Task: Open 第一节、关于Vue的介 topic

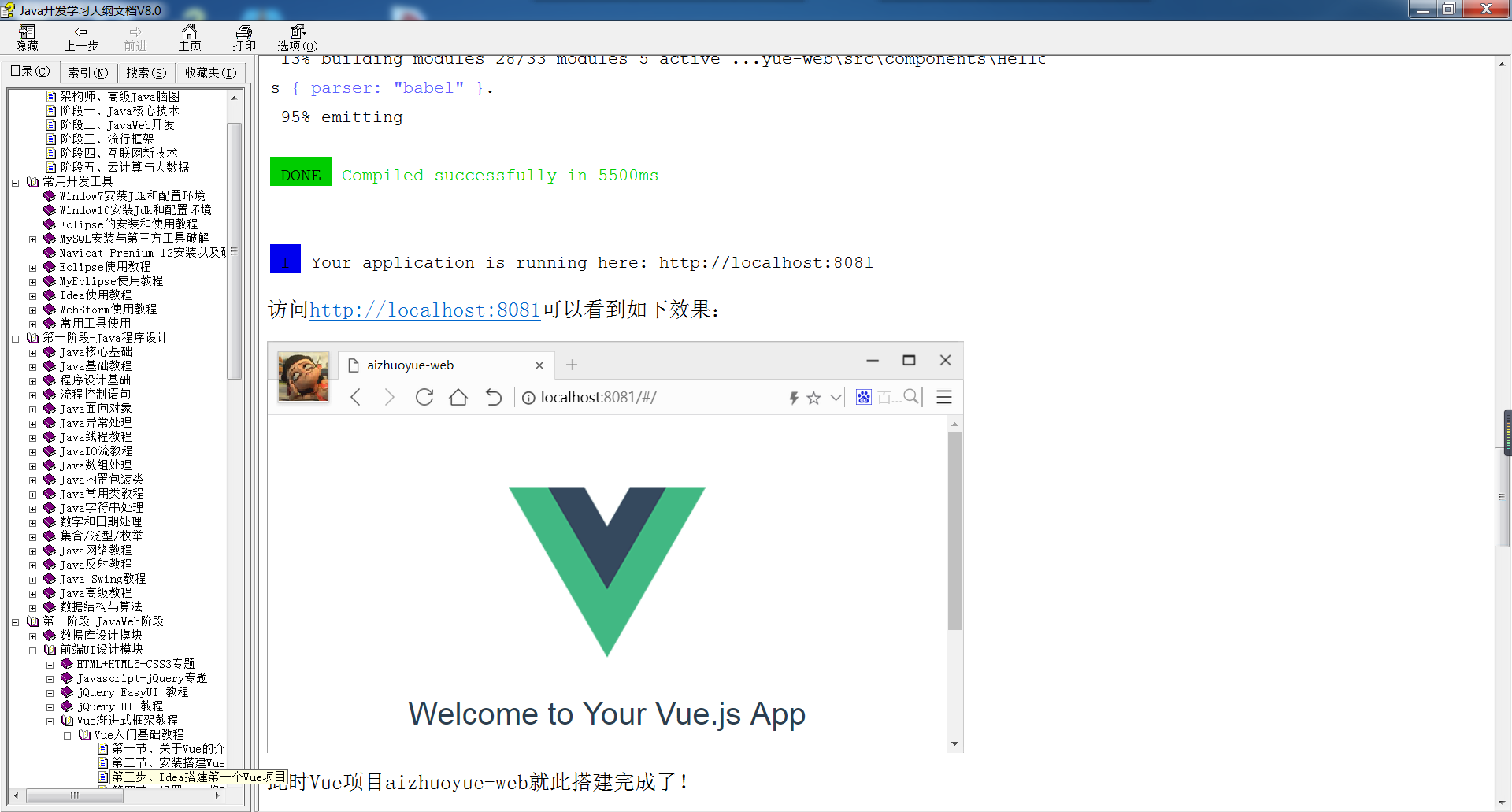Action: coord(168,748)
